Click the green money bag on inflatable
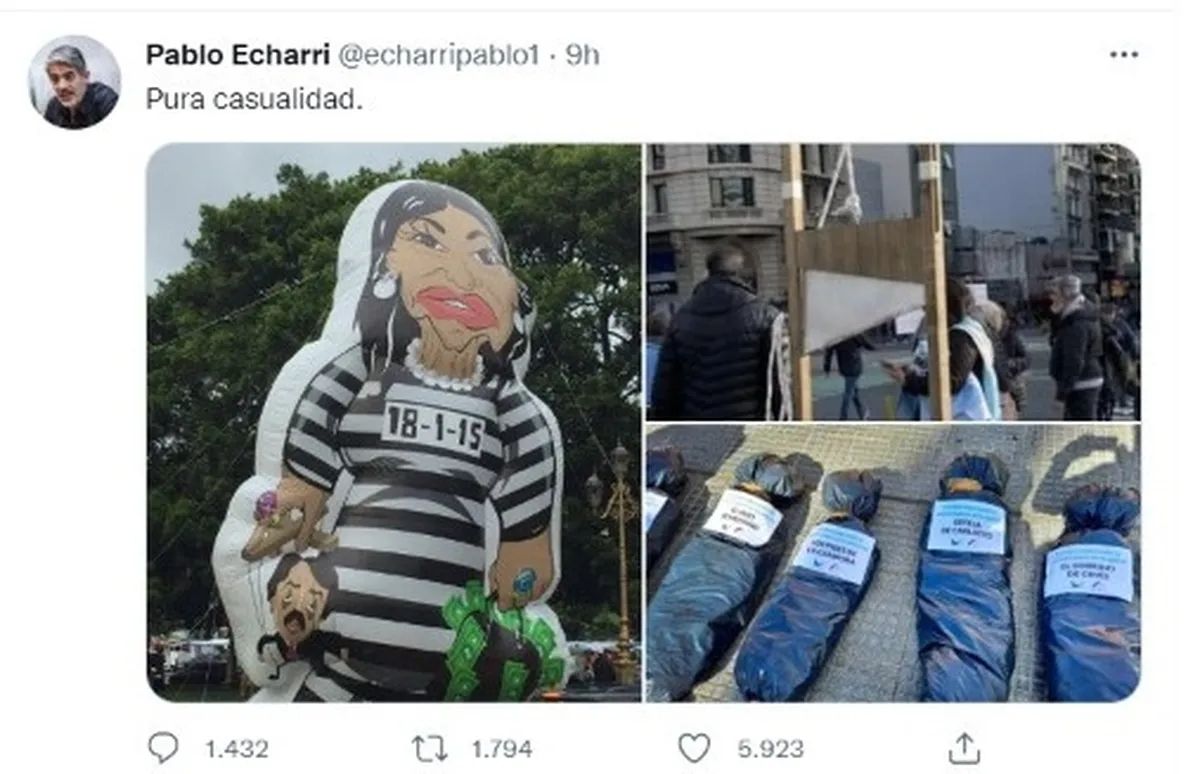The width and height of the screenshot is (1200, 774). (x=496, y=645)
